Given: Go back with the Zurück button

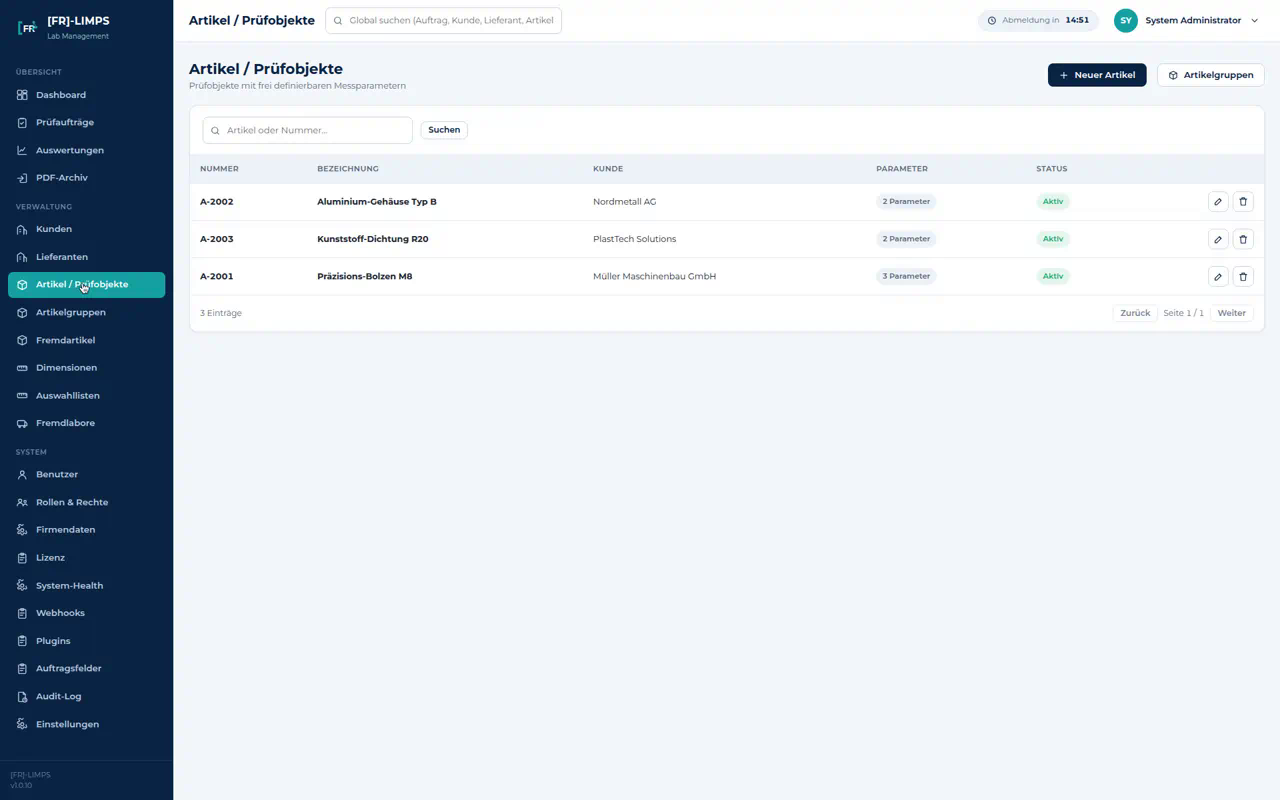Looking at the screenshot, I should [x=1135, y=313].
